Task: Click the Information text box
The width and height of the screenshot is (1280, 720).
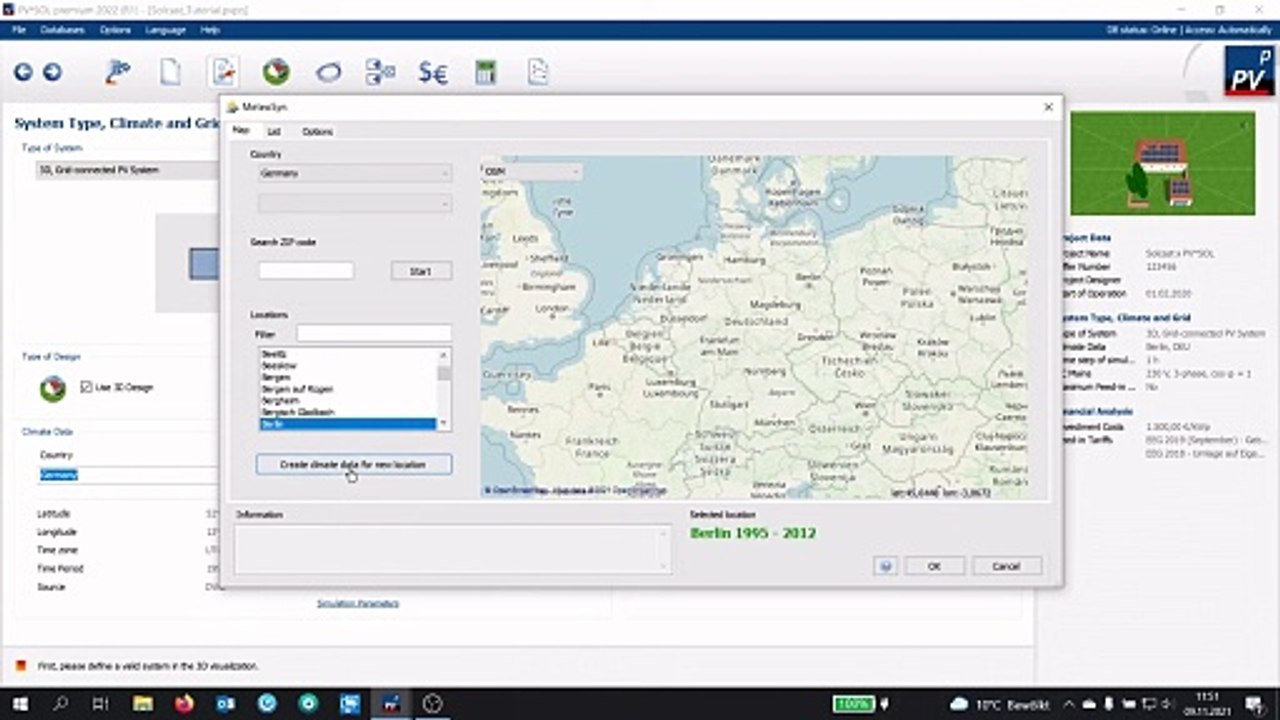Action: (453, 550)
